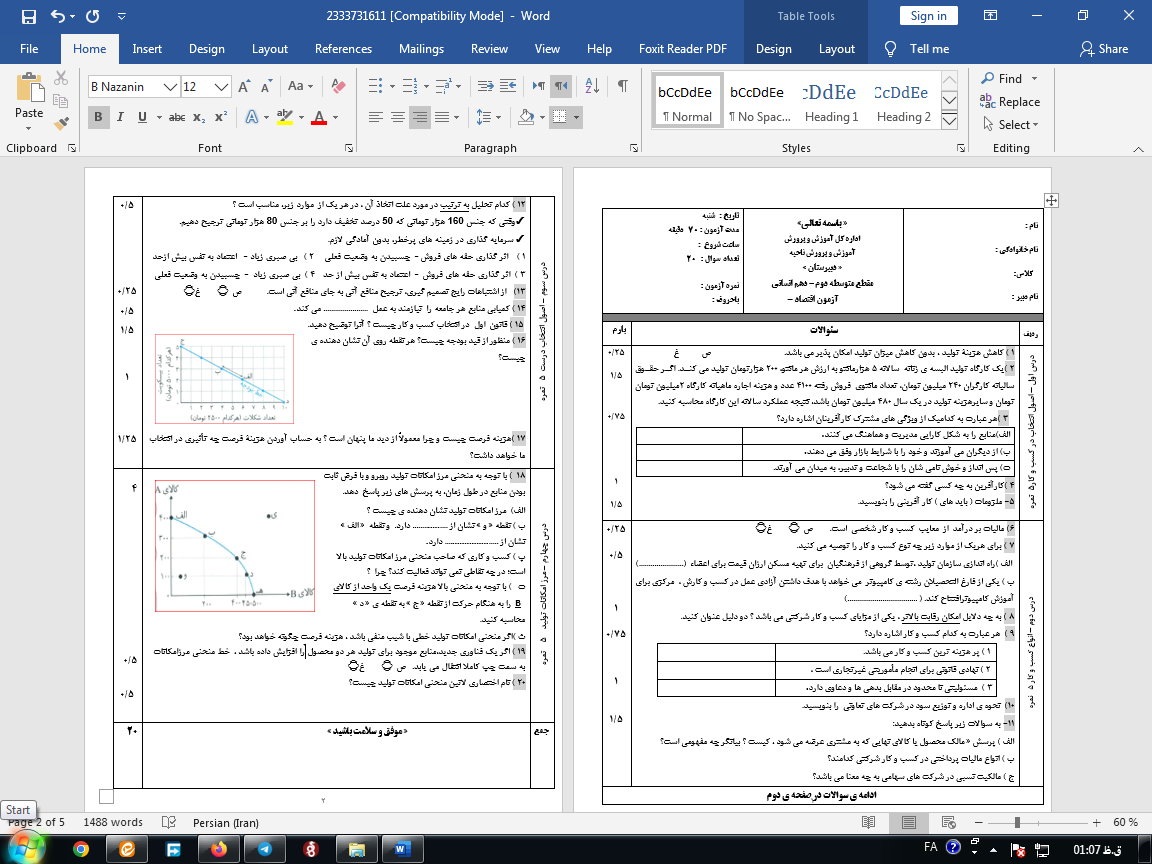
Task: Open Firefox from the Windows taskbar
Action: coord(218,848)
